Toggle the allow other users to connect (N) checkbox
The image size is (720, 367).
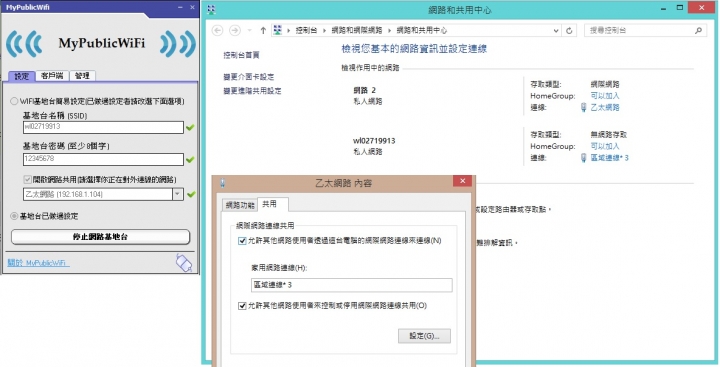[x=242, y=241]
